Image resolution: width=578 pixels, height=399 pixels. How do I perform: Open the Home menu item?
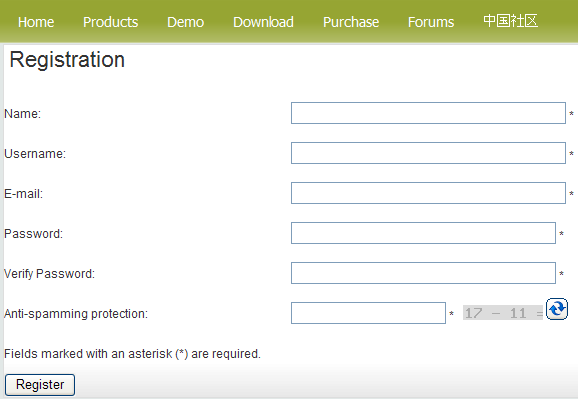(36, 22)
